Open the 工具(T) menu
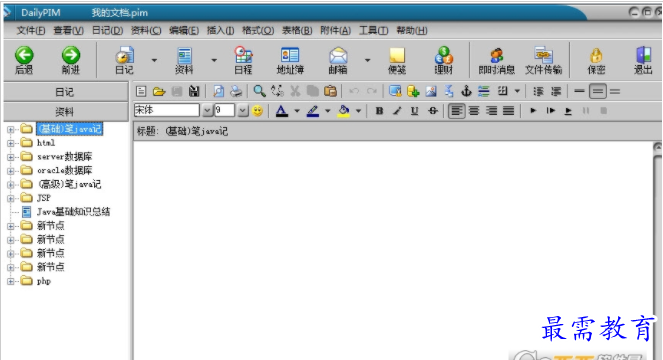Viewport: 663px width, 360px height. click(x=373, y=30)
